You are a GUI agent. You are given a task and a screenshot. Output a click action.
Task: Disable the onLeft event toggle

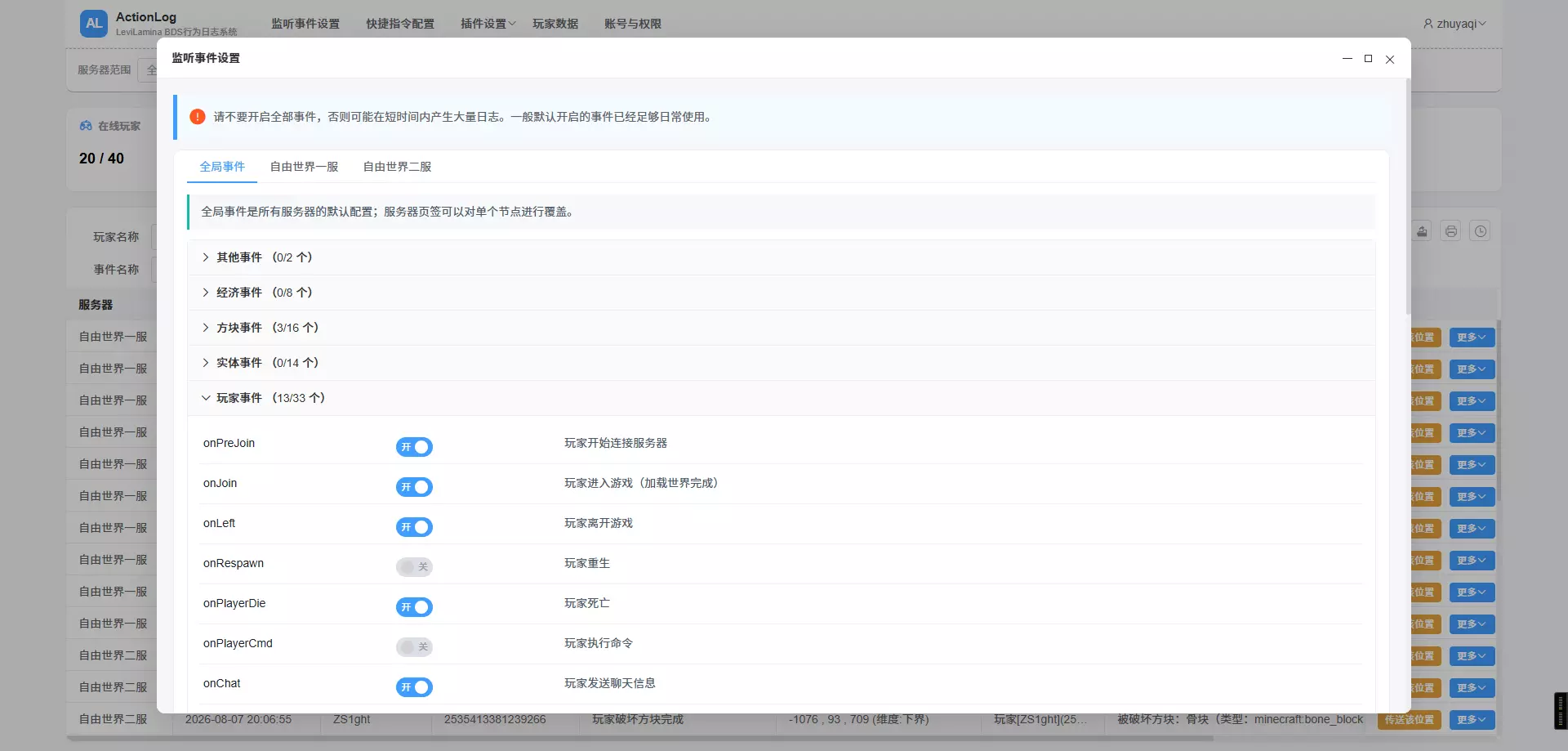pos(414,527)
